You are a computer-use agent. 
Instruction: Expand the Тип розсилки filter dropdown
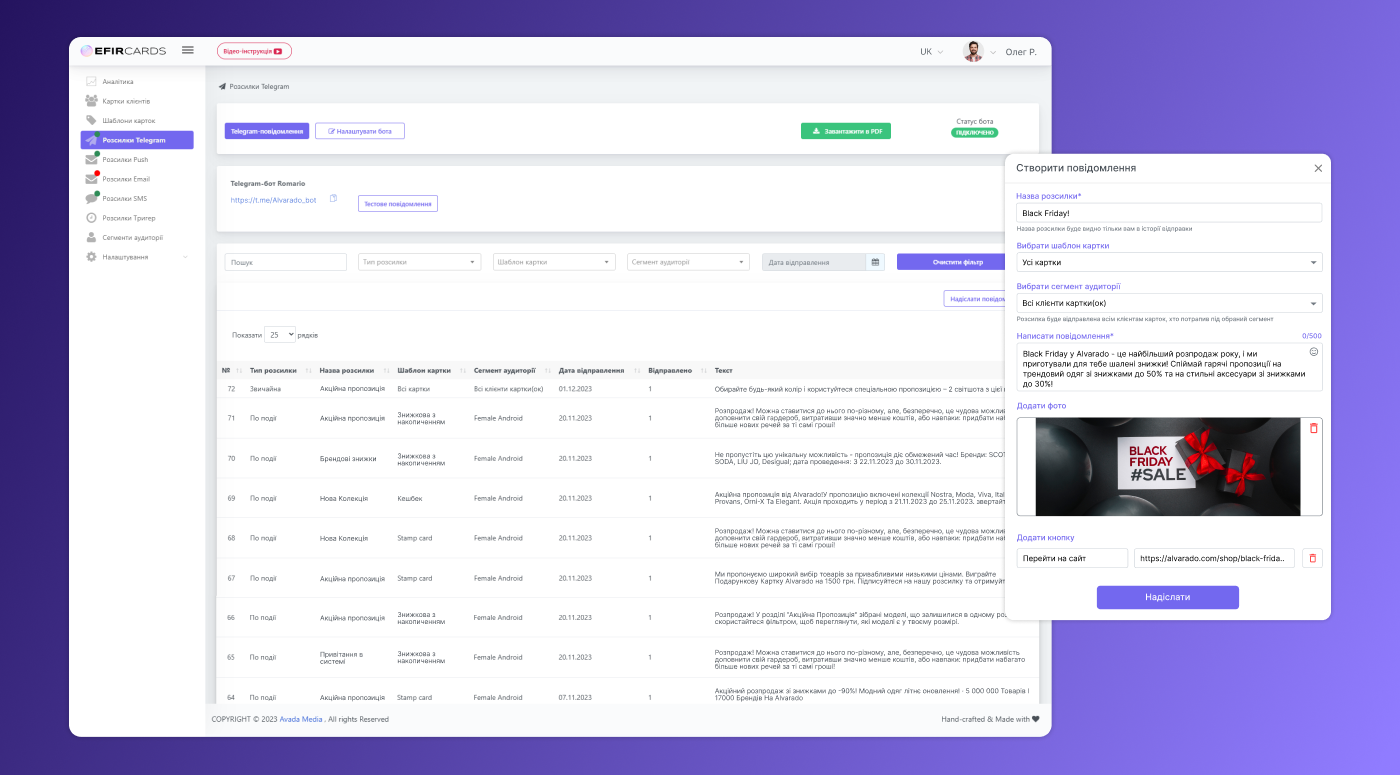click(419, 262)
